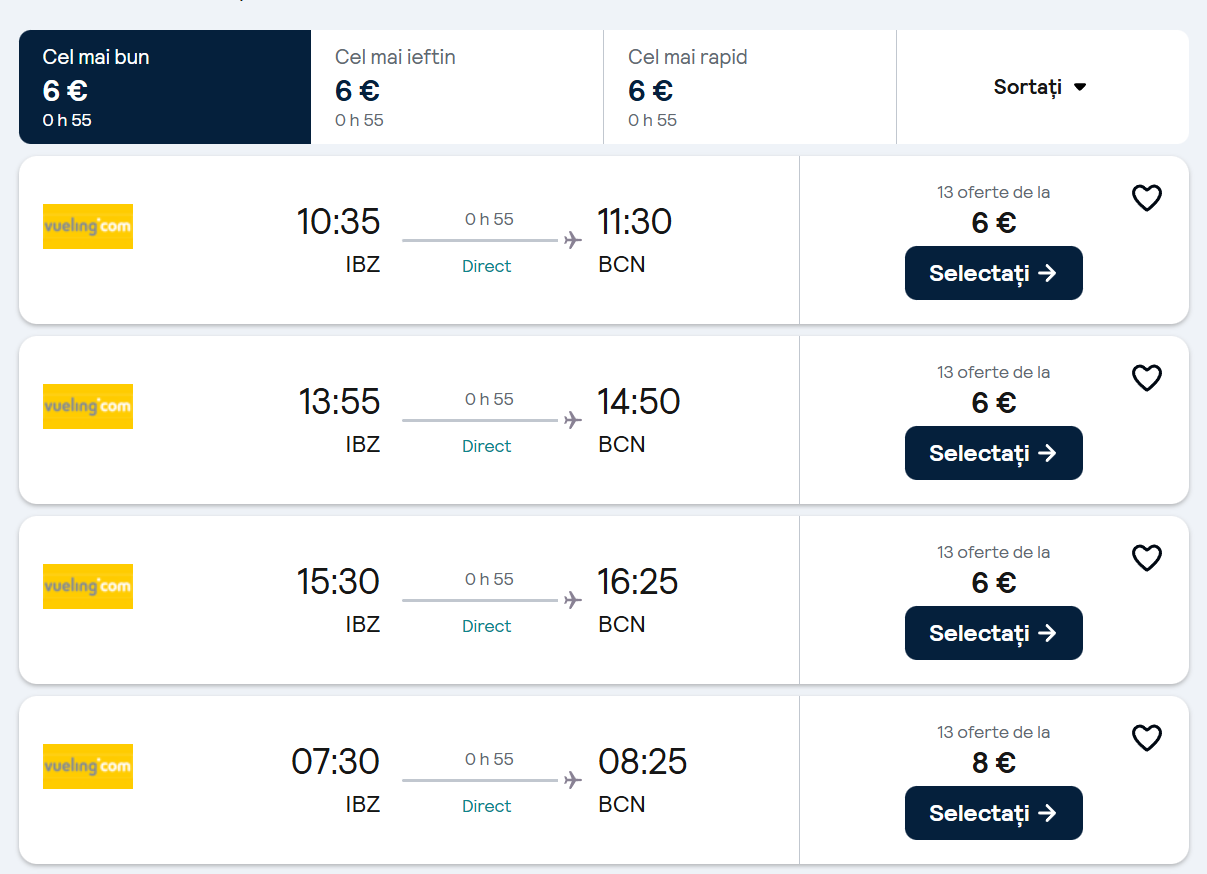This screenshot has width=1207, height=874.
Task: Choose Selectați on the 15:30 flight
Action: pyautogui.click(x=993, y=633)
